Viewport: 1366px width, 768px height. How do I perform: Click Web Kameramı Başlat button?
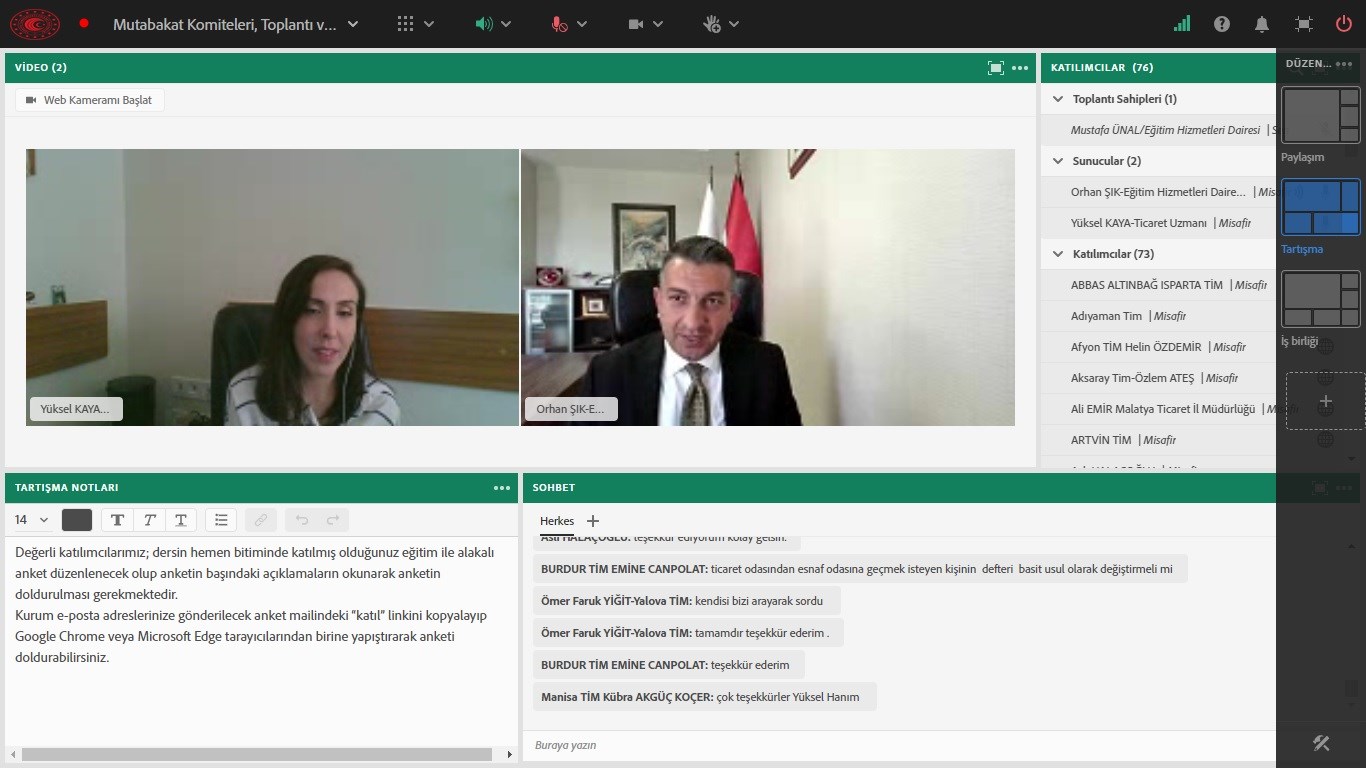(90, 100)
